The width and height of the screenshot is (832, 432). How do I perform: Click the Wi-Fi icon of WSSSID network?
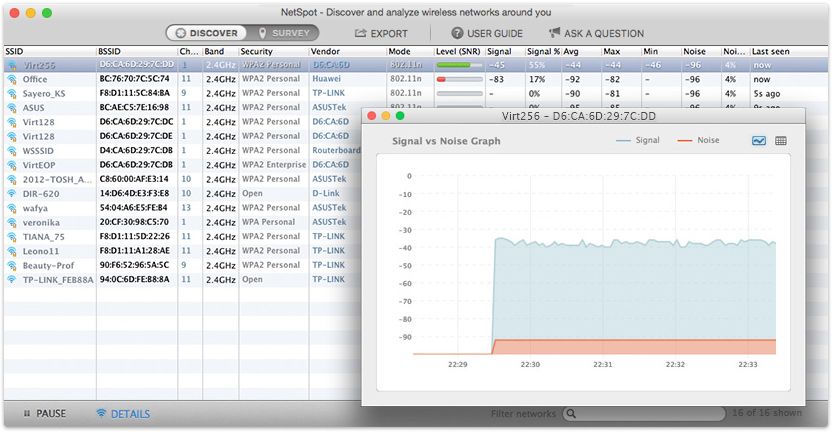tap(12, 151)
